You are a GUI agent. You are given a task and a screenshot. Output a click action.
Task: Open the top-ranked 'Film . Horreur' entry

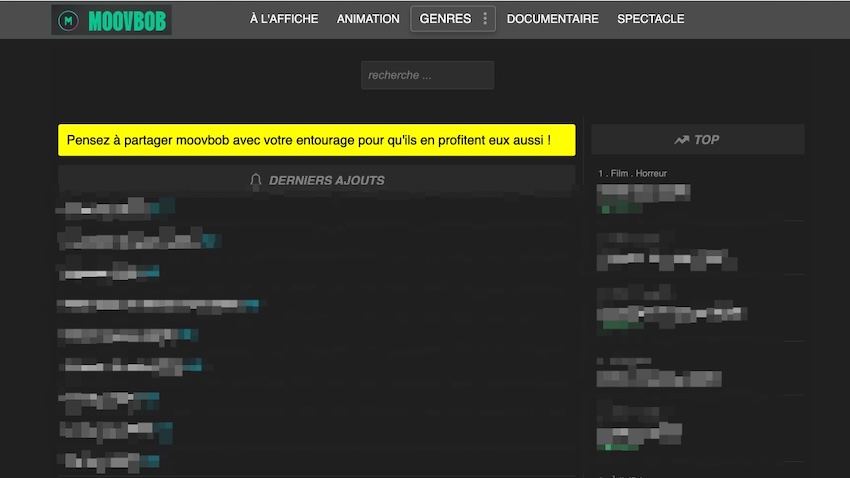pyautogui.click(x=643, y=191)
